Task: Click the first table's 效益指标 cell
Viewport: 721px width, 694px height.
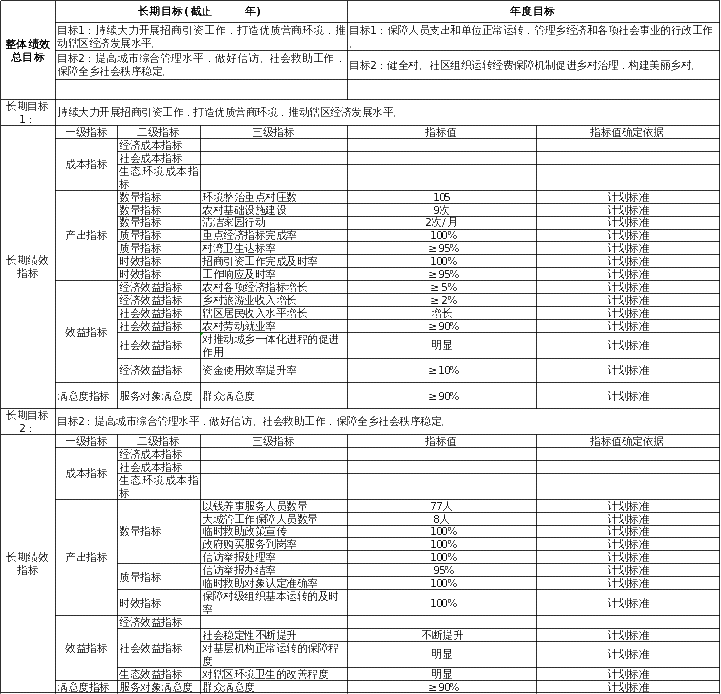Action: click(87, 332)
